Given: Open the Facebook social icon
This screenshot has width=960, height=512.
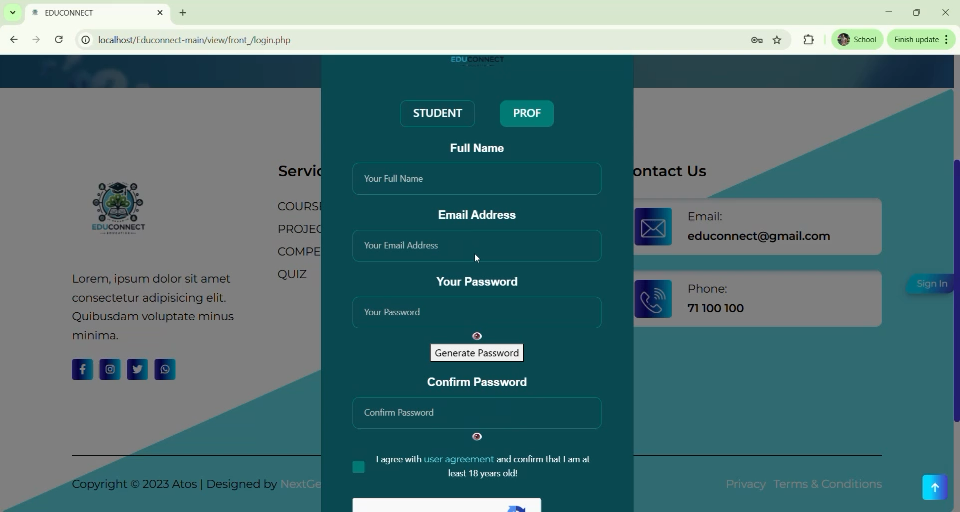Looking at the screenshot, I should [82, 370].
